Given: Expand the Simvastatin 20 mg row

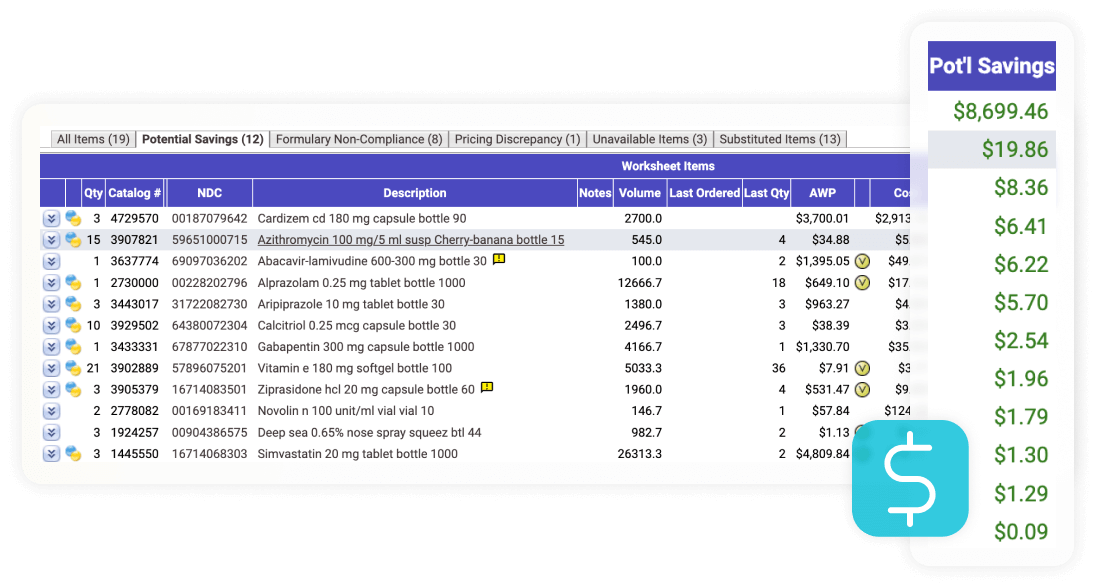Looking at the screenshot, I should [x=51, y=454].
